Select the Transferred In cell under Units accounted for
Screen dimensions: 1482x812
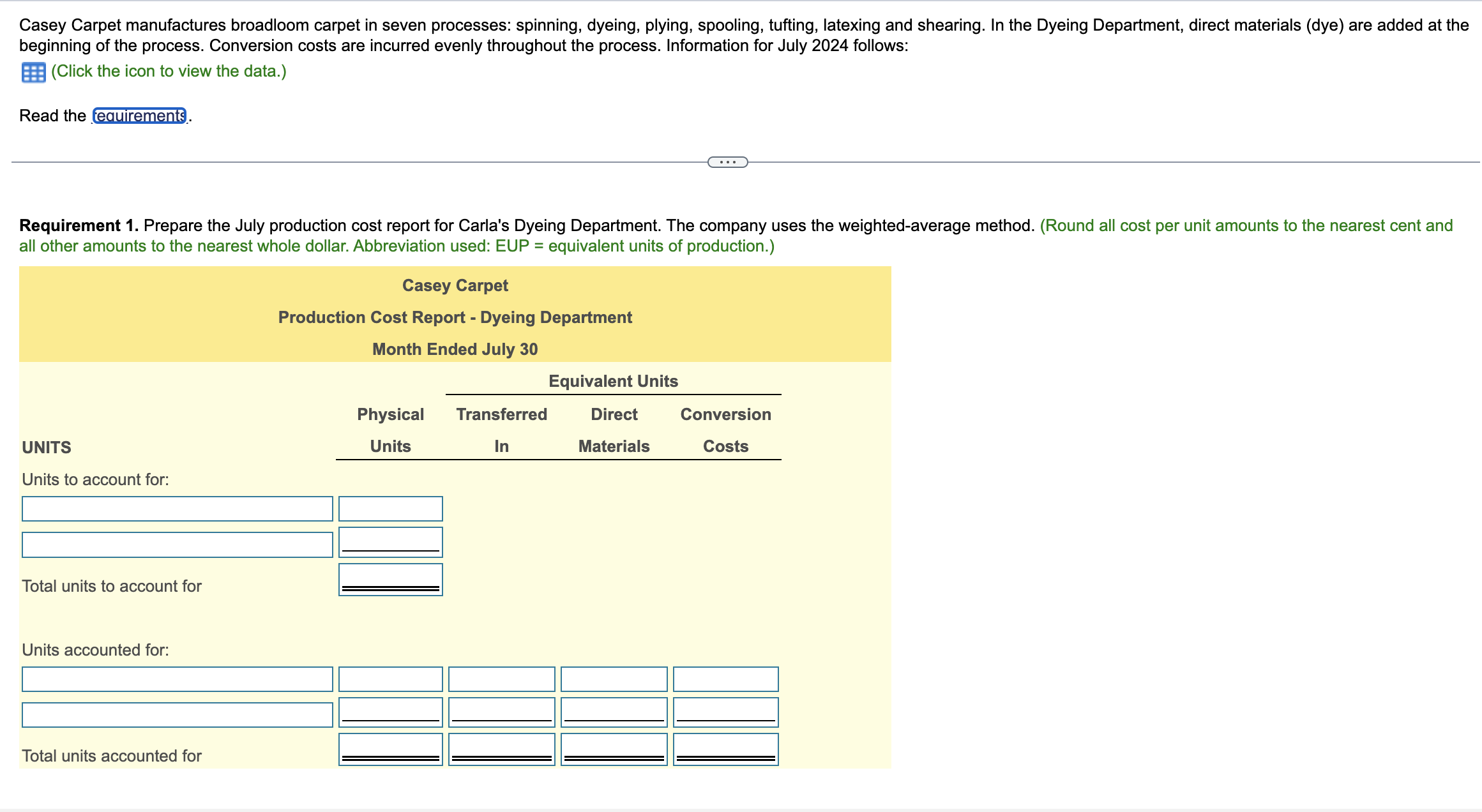pos(501,679)
